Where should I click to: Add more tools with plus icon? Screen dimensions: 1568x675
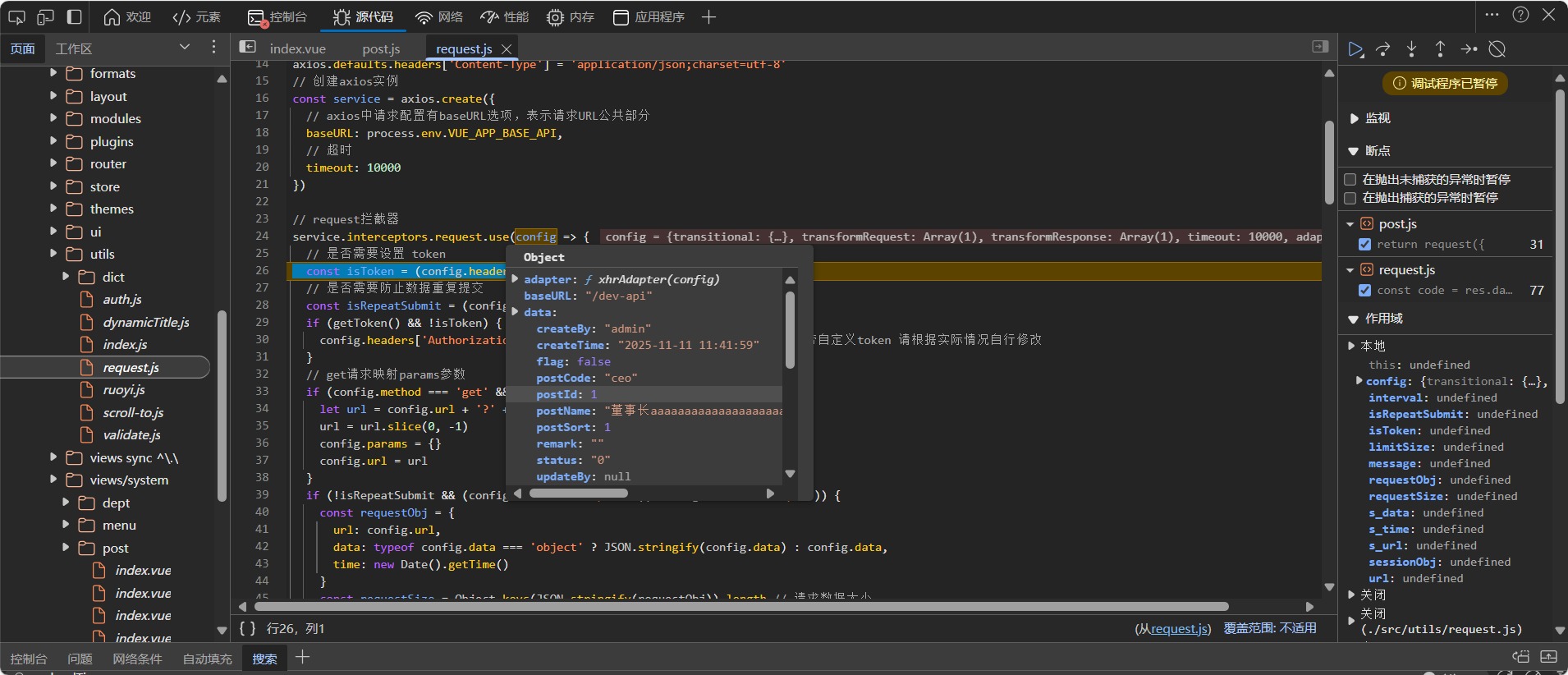tap(708, 16)
